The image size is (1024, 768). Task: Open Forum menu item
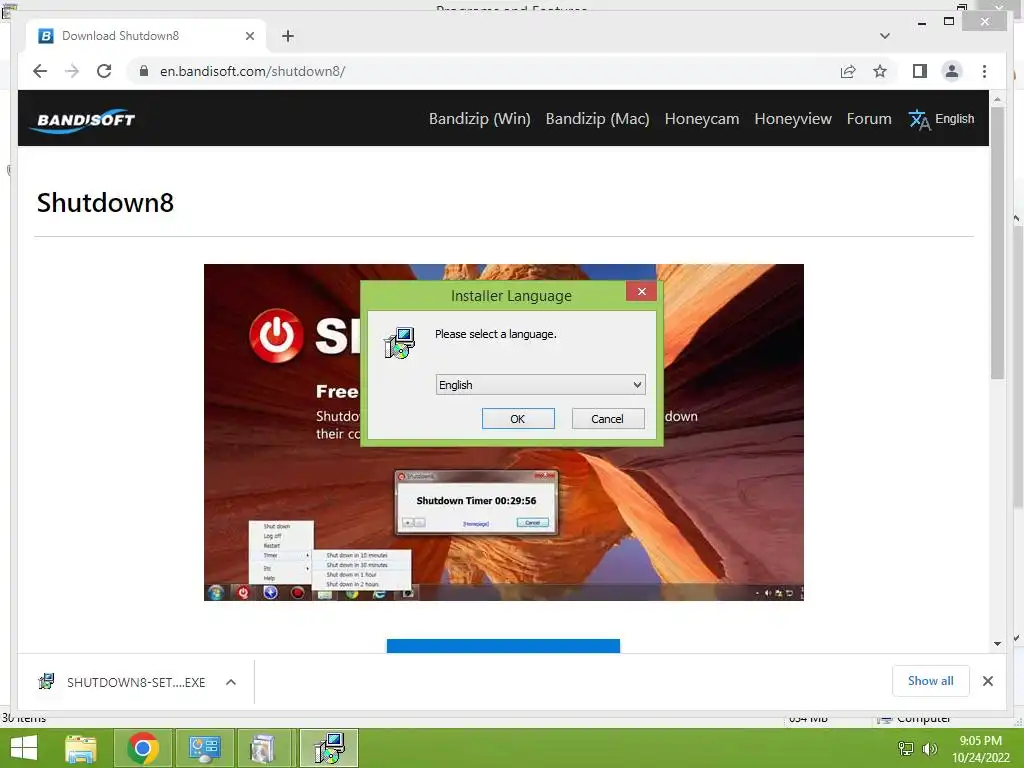point(869,119)
